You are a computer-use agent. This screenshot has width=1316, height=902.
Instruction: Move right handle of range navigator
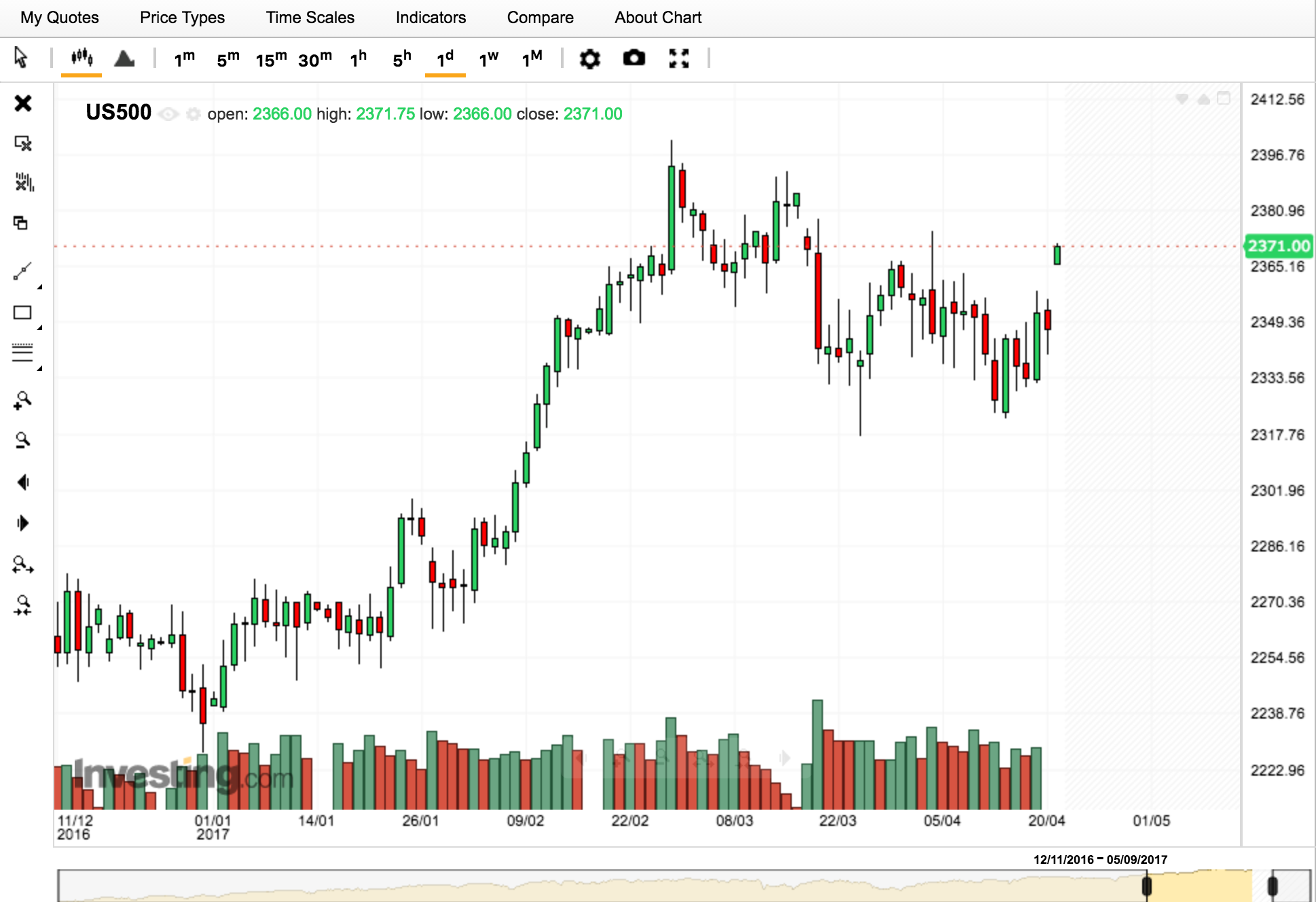(x=1273, y=886)
